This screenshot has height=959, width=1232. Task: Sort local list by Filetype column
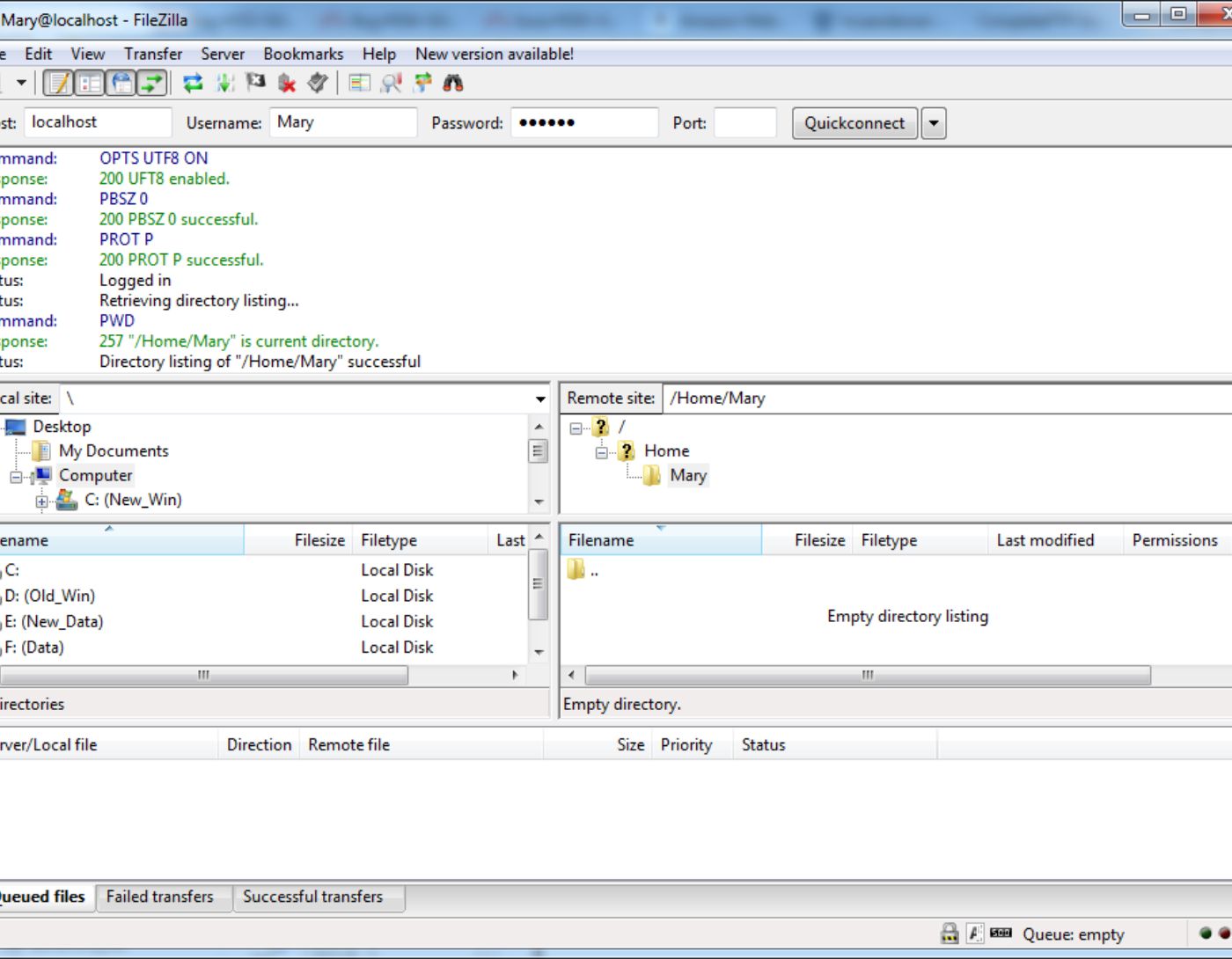pyautogui.click(x=420, y=540)
